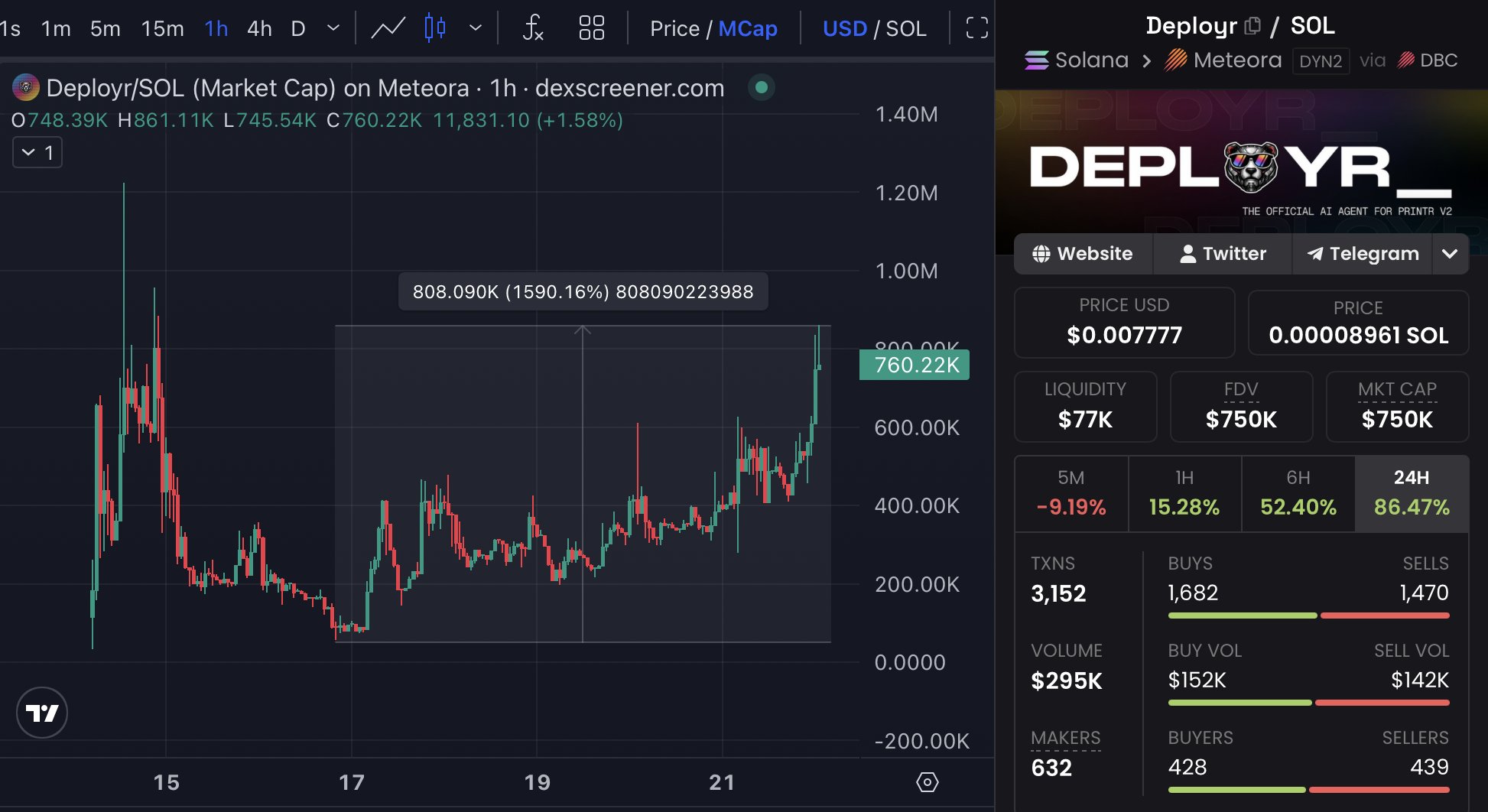Click the MKT CAP $750K box

(x=1397, y=407)
